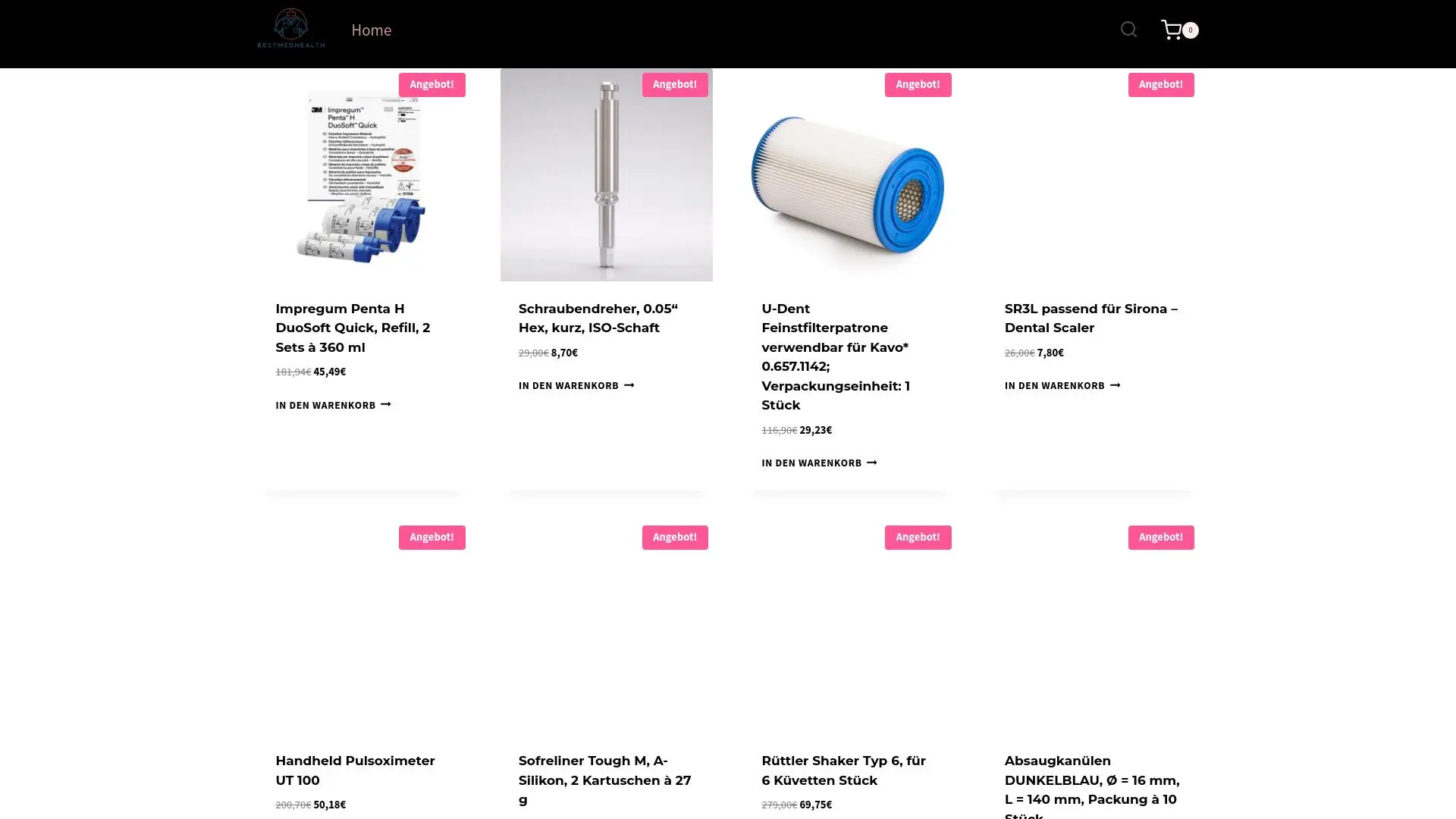Open the Impregum Penta product image
Viewport: 1456px width, 819px height.
[x=363, y=175]
